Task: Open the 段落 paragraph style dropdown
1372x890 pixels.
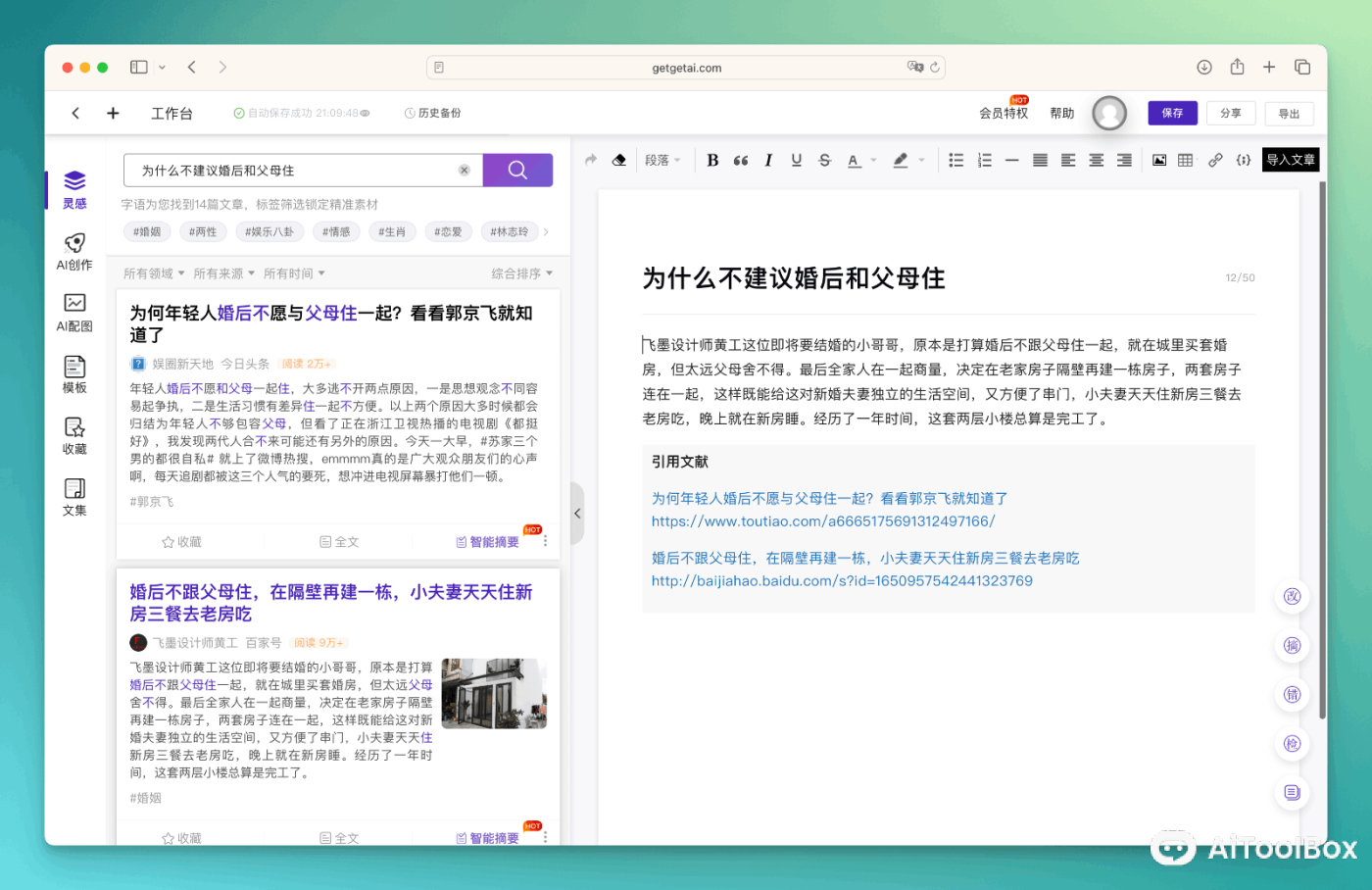Action: (x=662, y=161)
